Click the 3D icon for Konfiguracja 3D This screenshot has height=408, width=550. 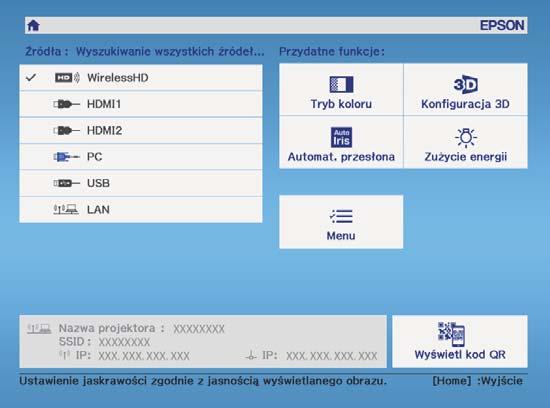pos(465,84)
